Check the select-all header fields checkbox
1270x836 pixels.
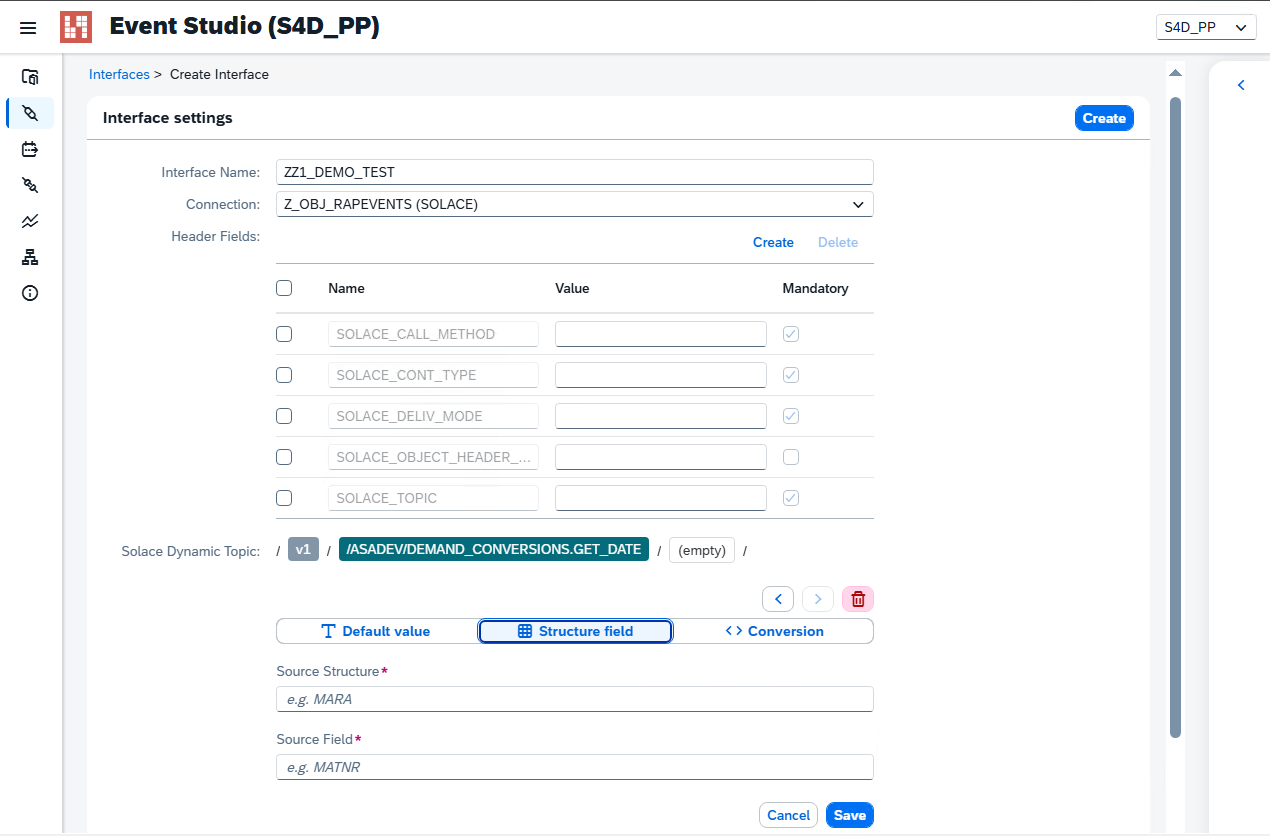(x=284, y=288)
